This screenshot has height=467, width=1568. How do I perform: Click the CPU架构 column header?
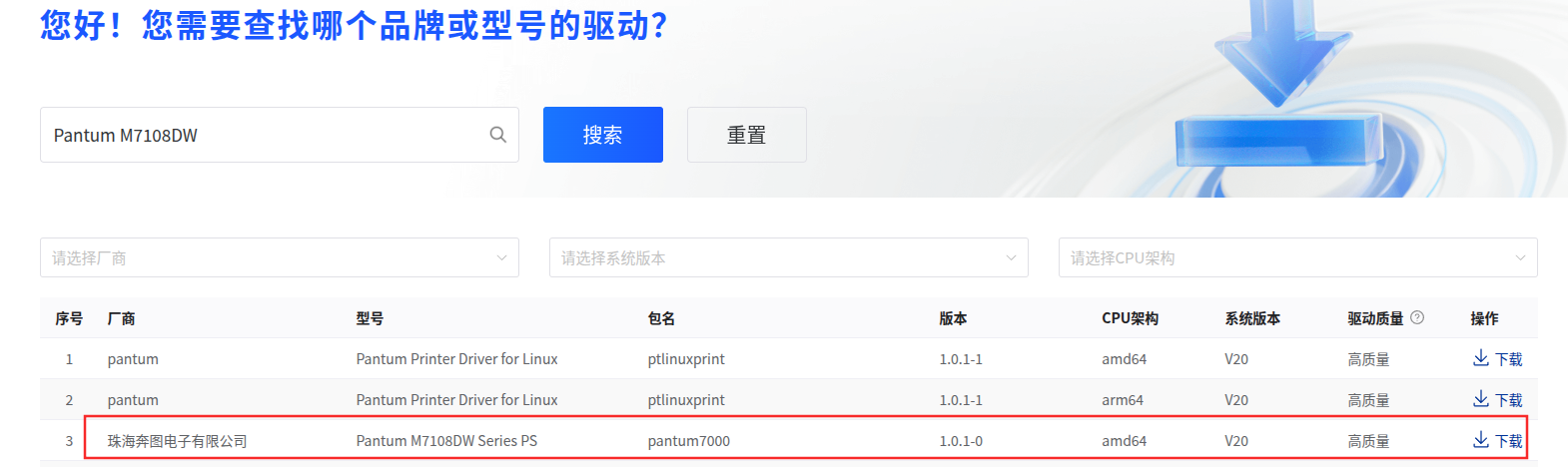[x=1130, y=318]
